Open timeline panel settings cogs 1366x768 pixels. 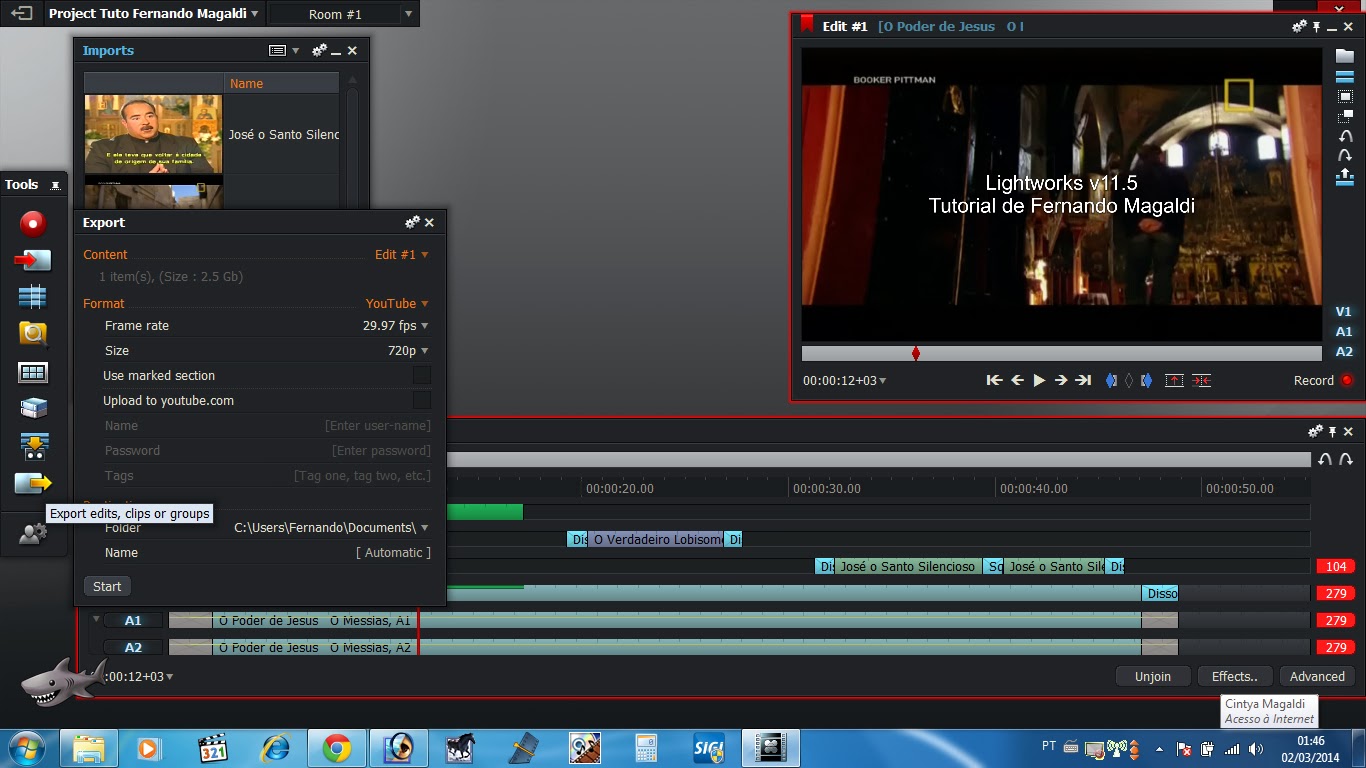pos(1315,431)
